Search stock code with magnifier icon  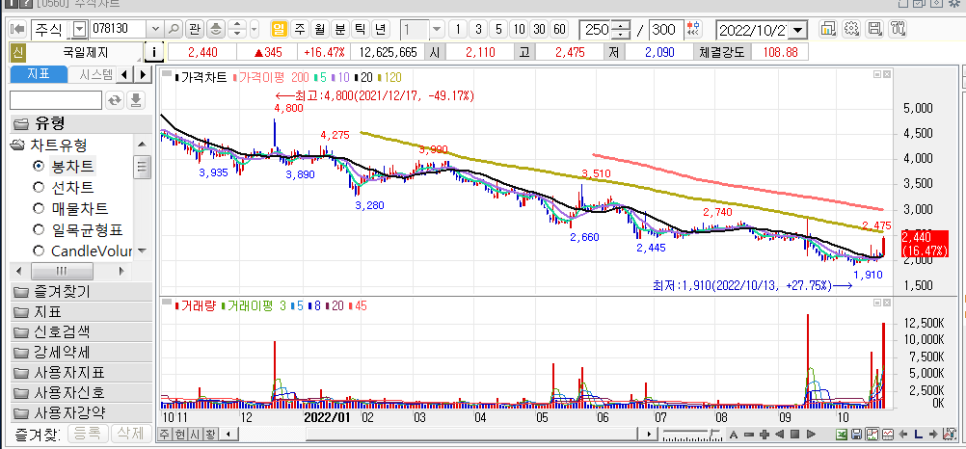174,29
